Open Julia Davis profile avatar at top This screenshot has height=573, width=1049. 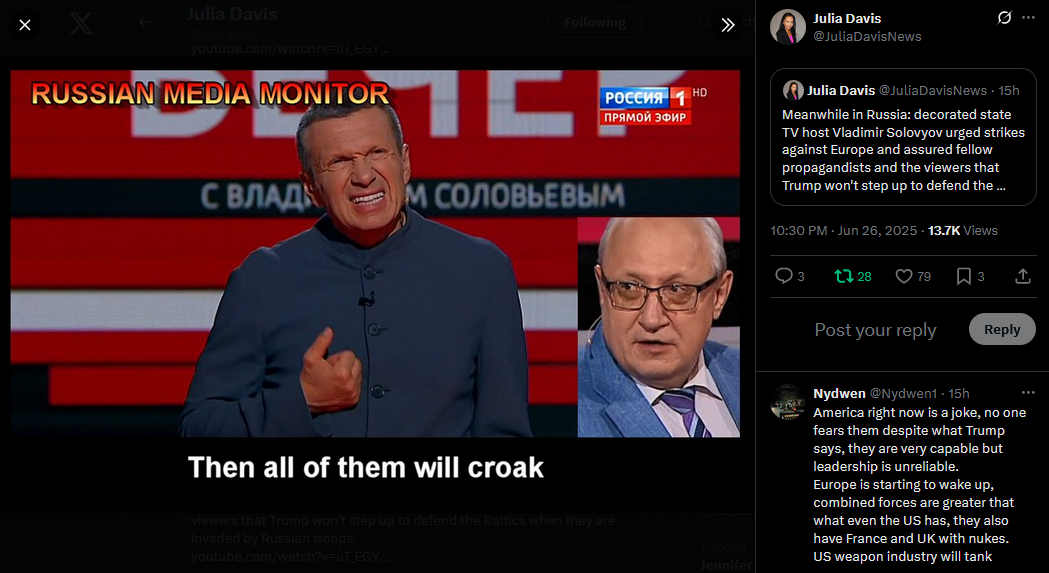787,27
